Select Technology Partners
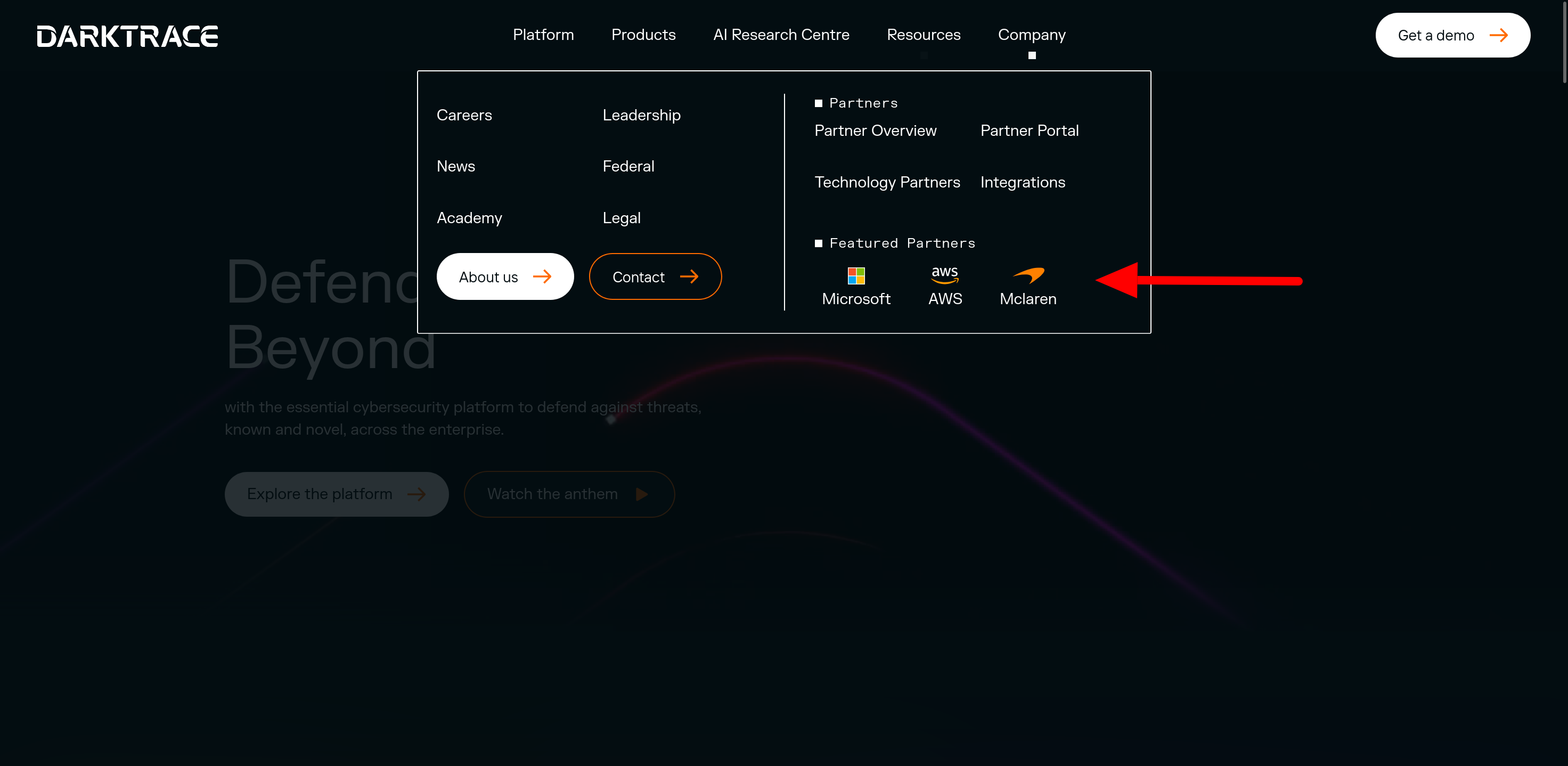1568x766 pixels. (x=887, y=182)
